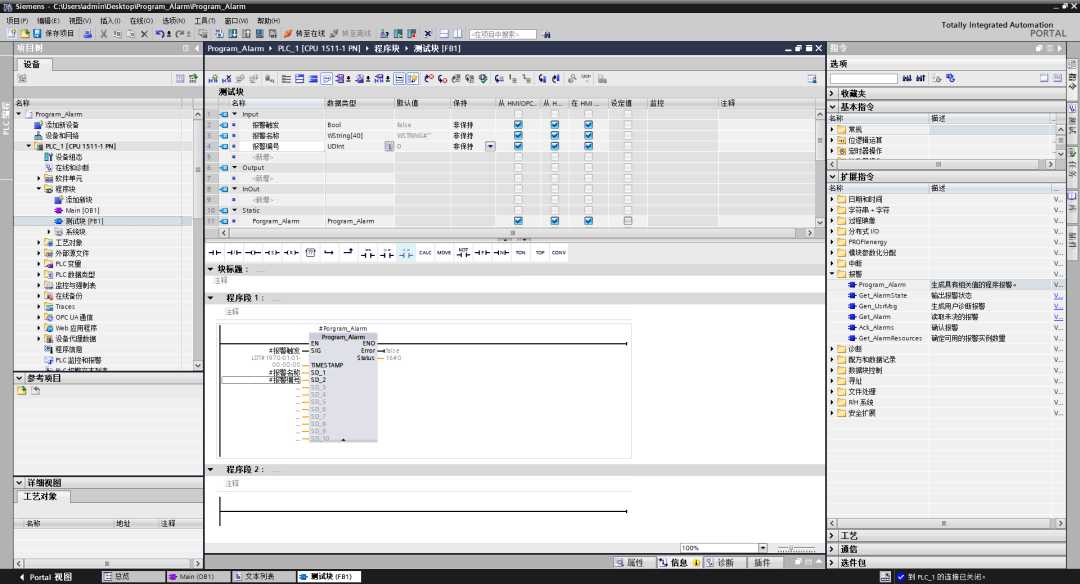Toggle visible-in-HMI checkbox for Porgram_Alarm row

(x=588, y=221)
